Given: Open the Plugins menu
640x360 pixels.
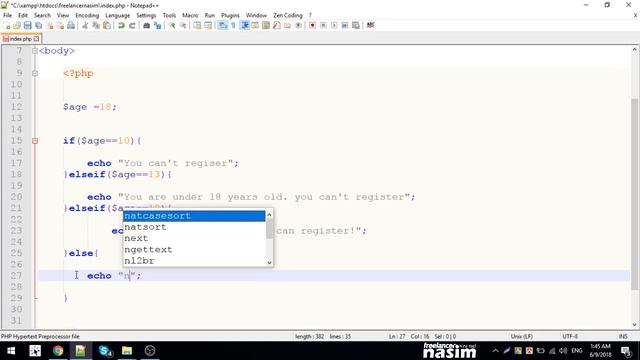Looking at the screenshot, I should pyautogui.click(x=230, y=15).
